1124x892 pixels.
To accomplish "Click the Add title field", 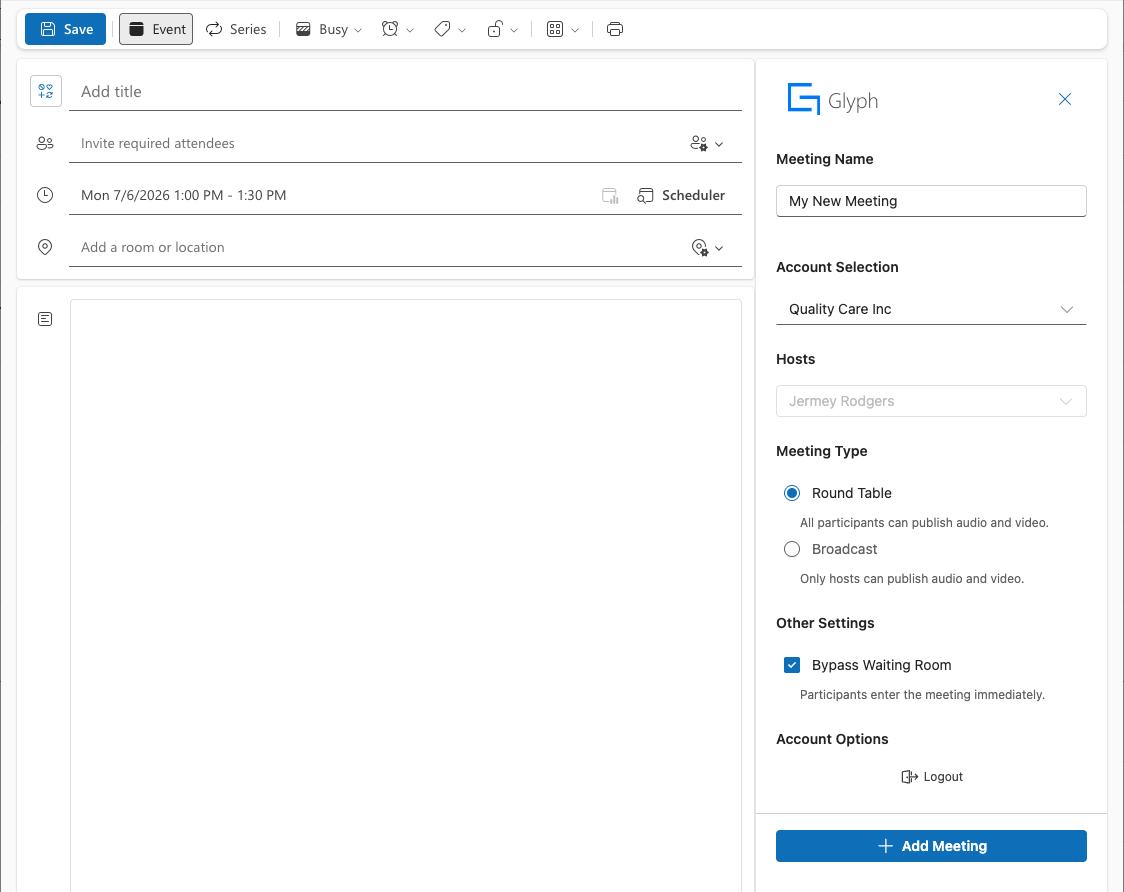I will (x=405, y=92).
